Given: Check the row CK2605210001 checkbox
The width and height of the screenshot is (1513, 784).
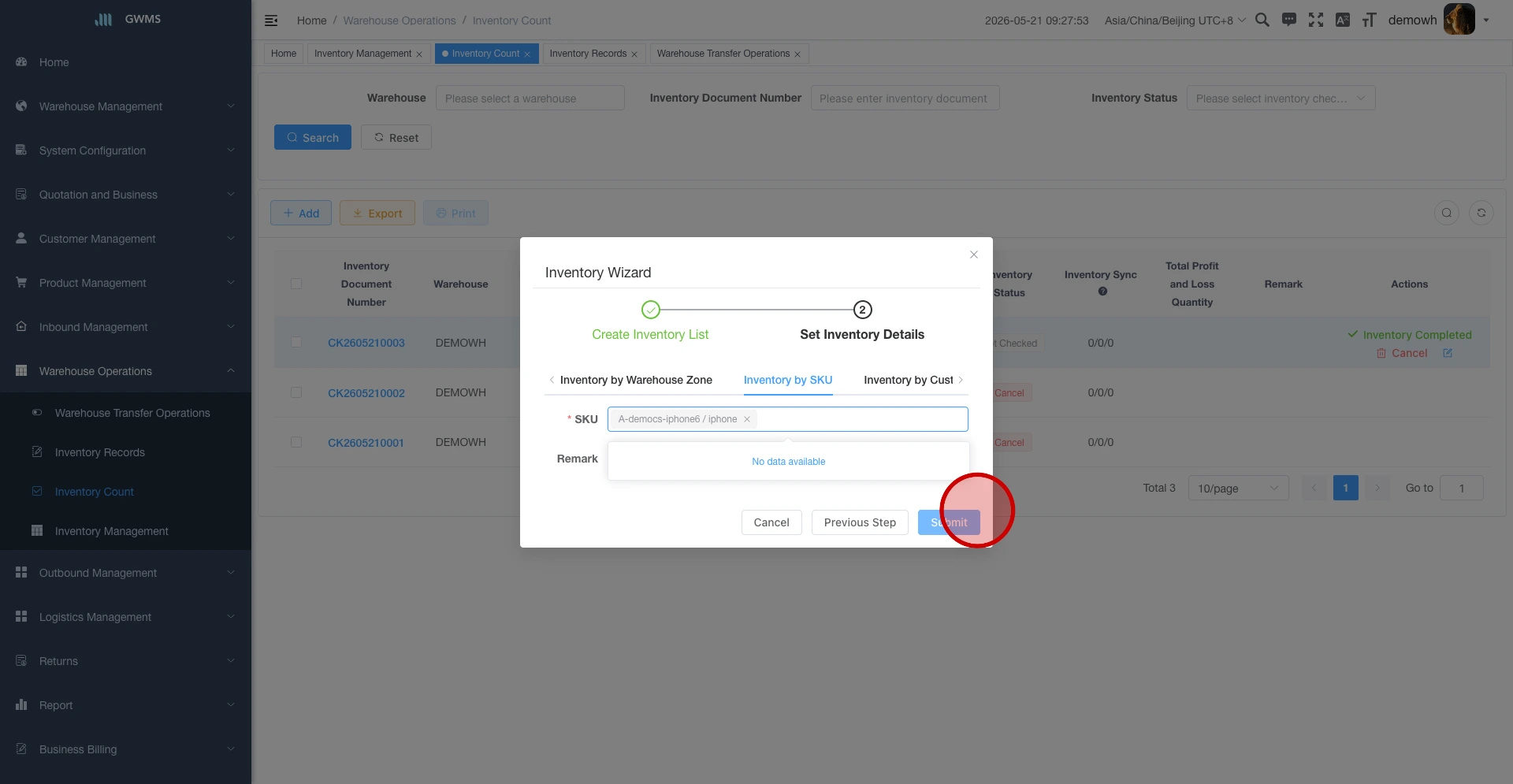Looking at the screenshot, I should [296, 442].
